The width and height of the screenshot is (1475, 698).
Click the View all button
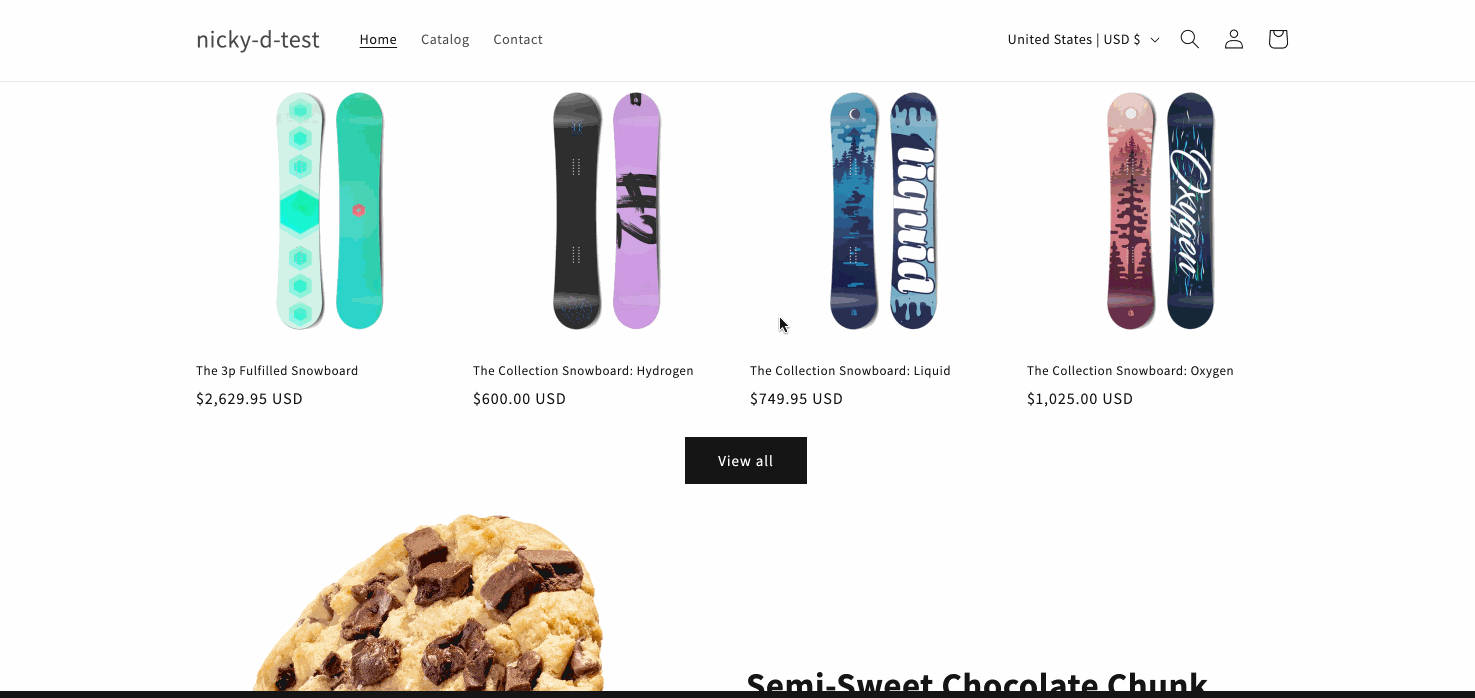click(x=746, y=461)
